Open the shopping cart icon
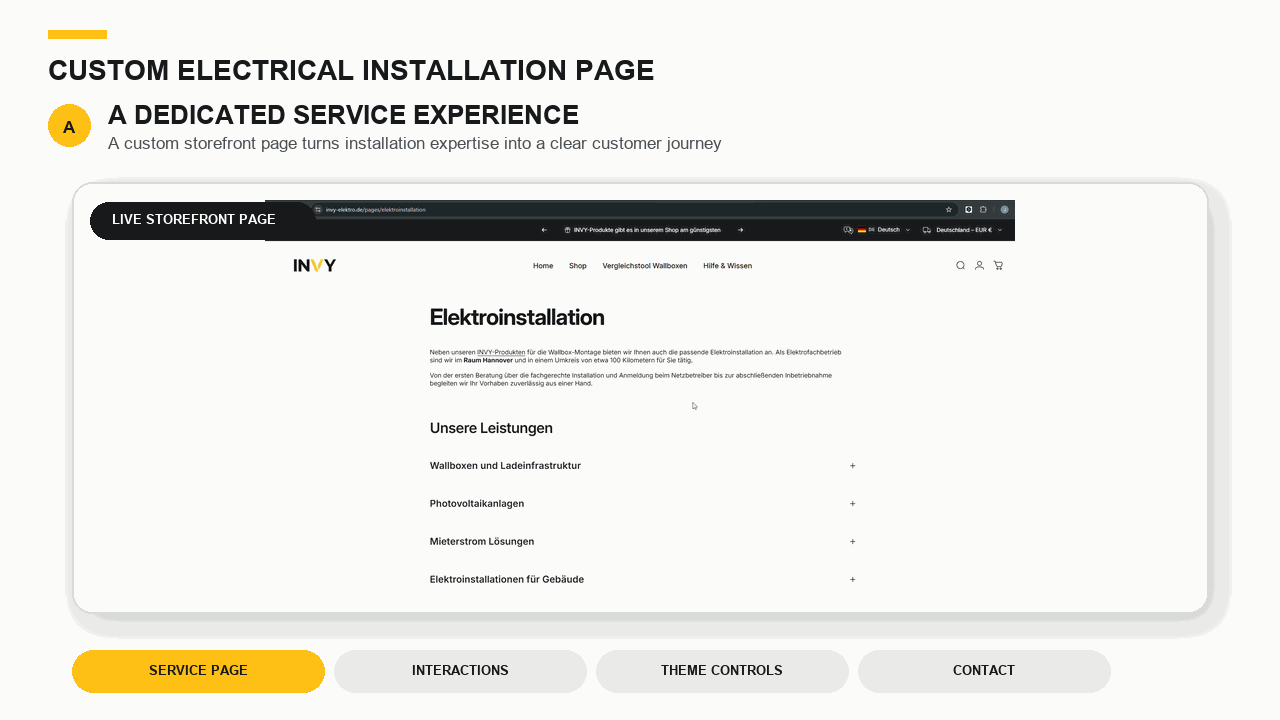The width and height of the screenshot is (1280, 720). [998, 266]
